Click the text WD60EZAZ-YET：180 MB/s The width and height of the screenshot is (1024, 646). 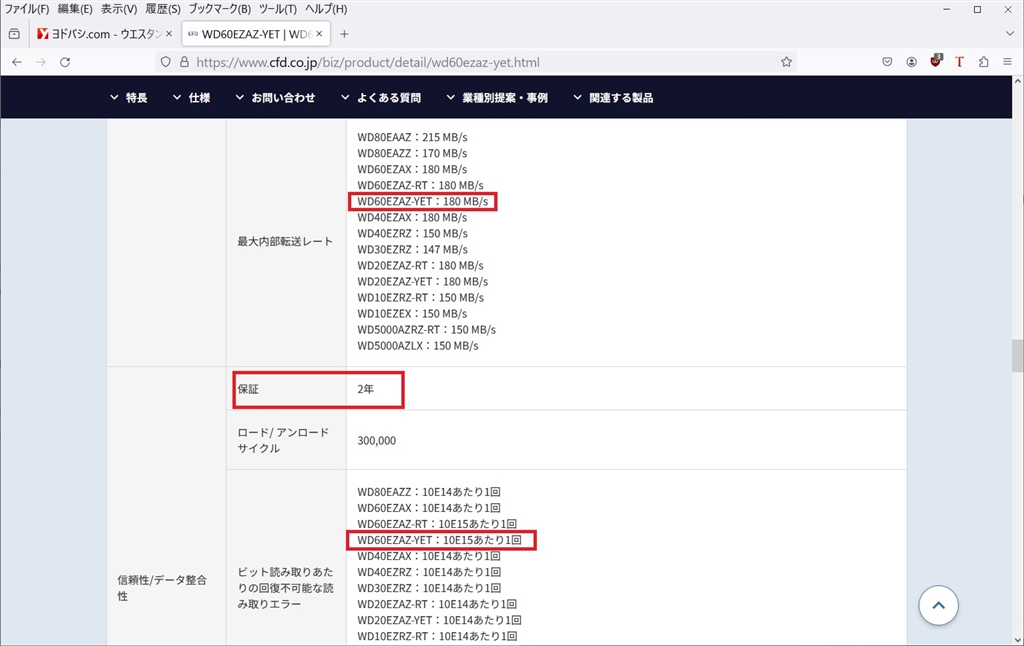(x=423, y=201)
